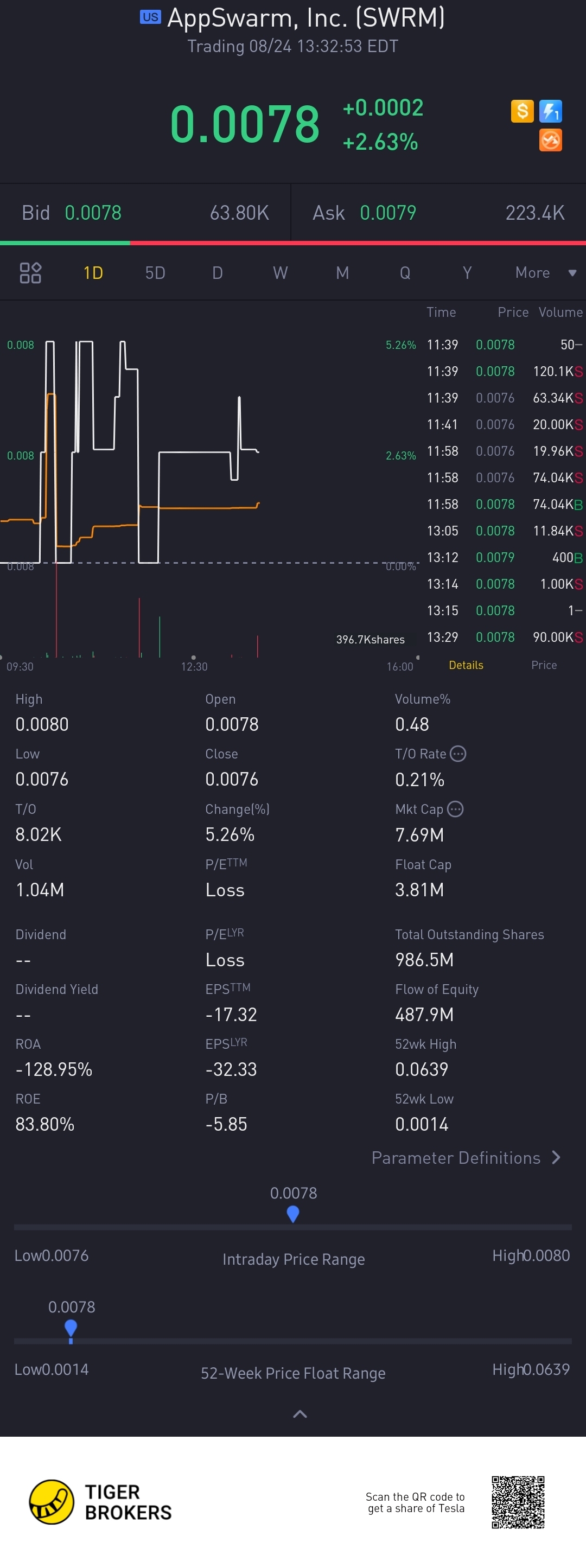Tap the intraday price chart
The height and width of the screenshot is (1568, 586).
(x=210, y=451)
